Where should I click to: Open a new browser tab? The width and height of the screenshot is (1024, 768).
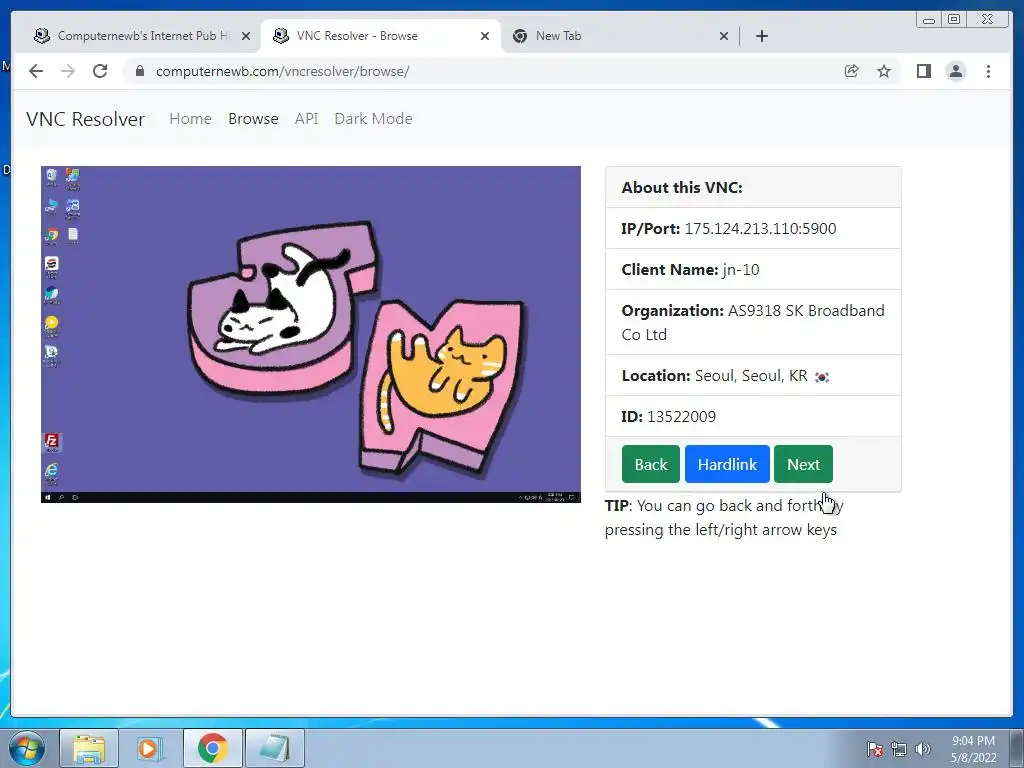pyautogui.click(x=761, y=36)
